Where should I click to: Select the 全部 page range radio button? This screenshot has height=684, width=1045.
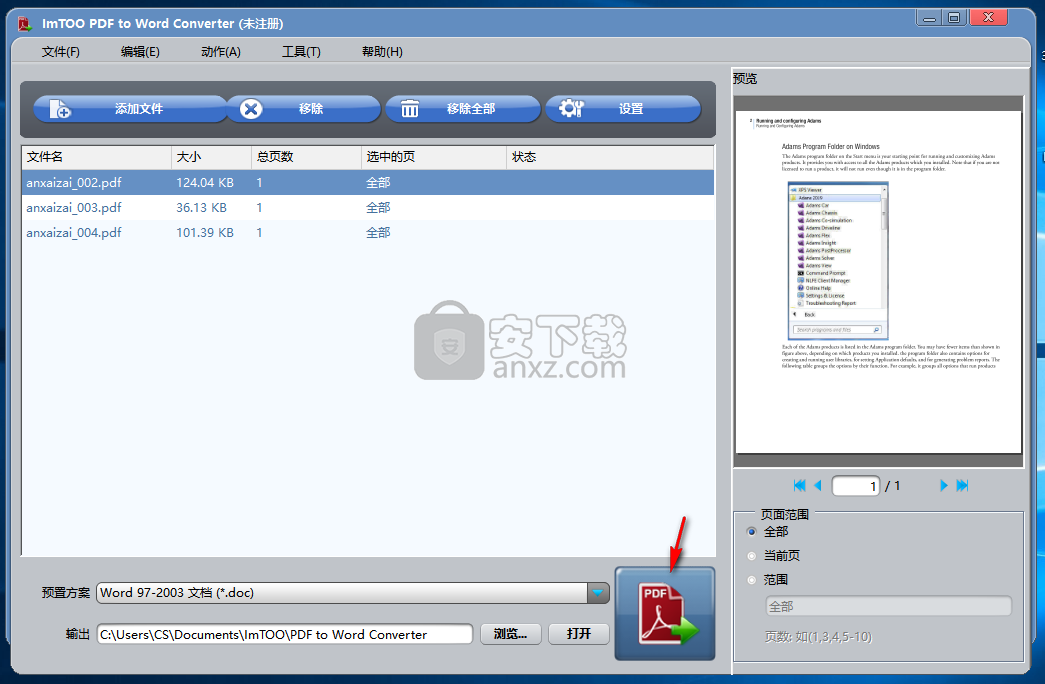tap(752, 532)
